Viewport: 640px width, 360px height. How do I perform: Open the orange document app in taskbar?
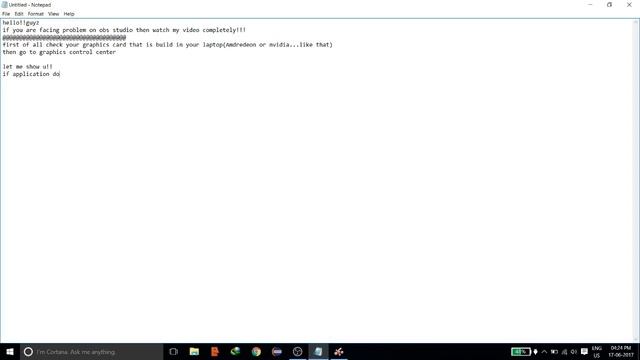[215, 352]
